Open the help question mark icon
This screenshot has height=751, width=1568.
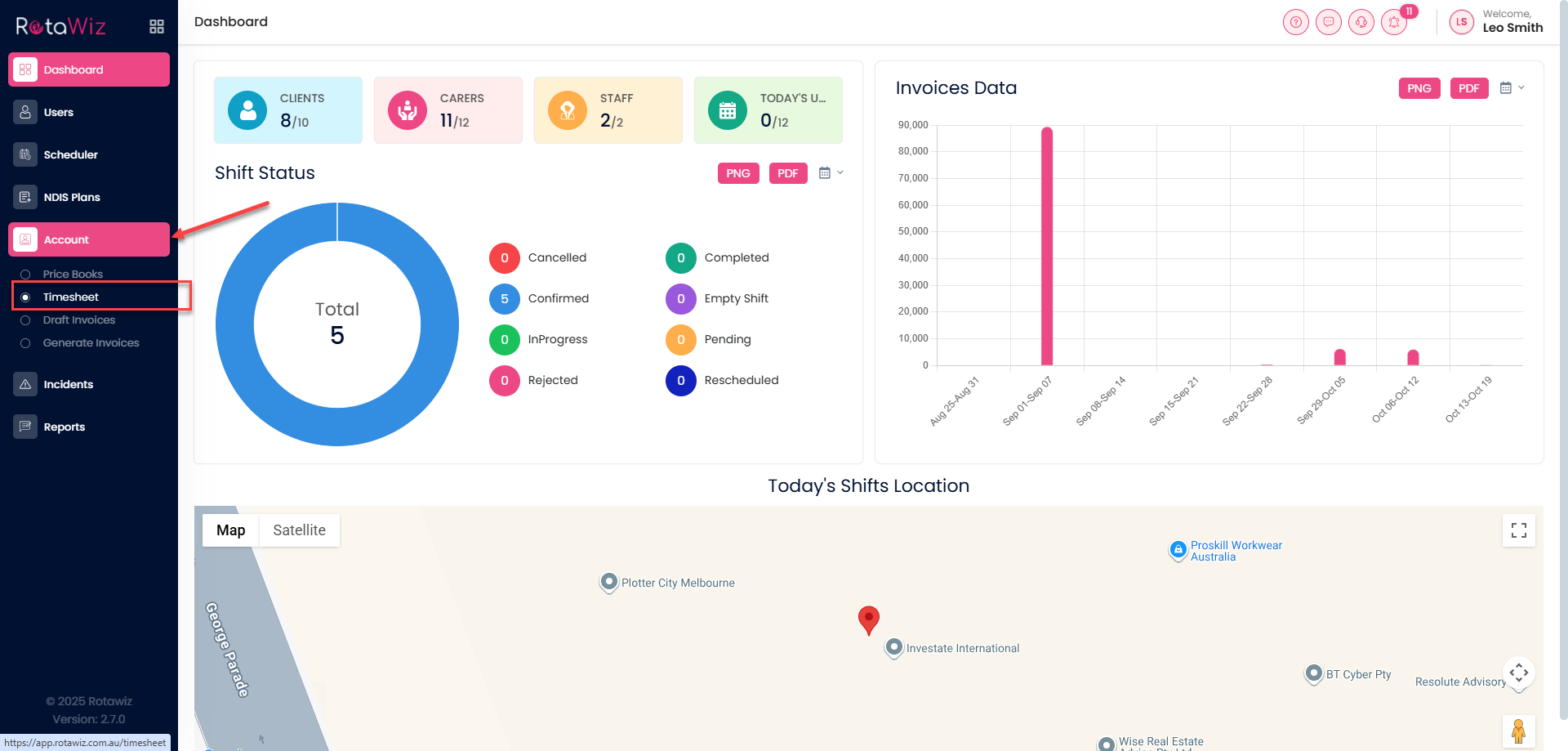tap(1295, 22)
